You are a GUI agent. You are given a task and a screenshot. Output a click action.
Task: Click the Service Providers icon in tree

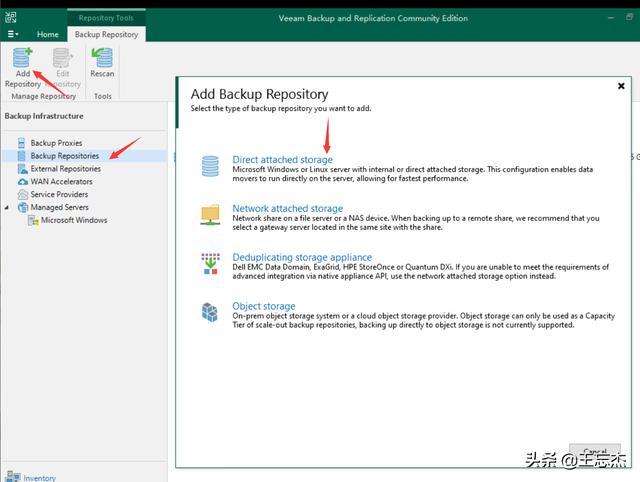pyautogui.click(x=22, y=195)
